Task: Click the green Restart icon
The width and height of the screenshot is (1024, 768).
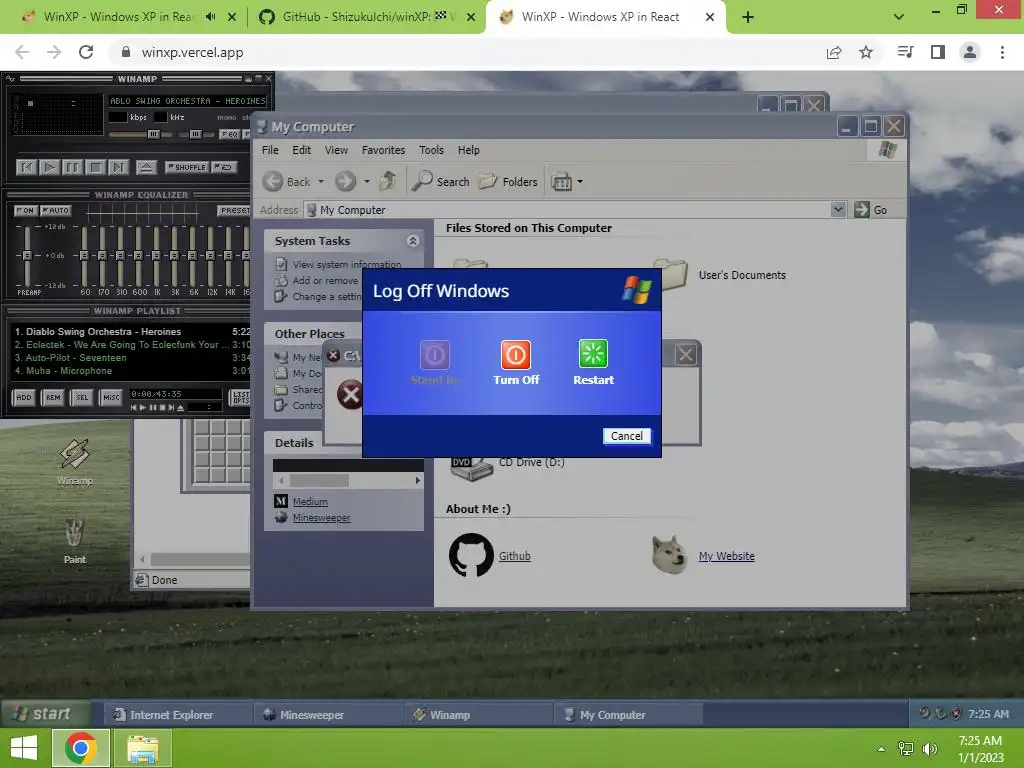Action: (x=593, y=354)
